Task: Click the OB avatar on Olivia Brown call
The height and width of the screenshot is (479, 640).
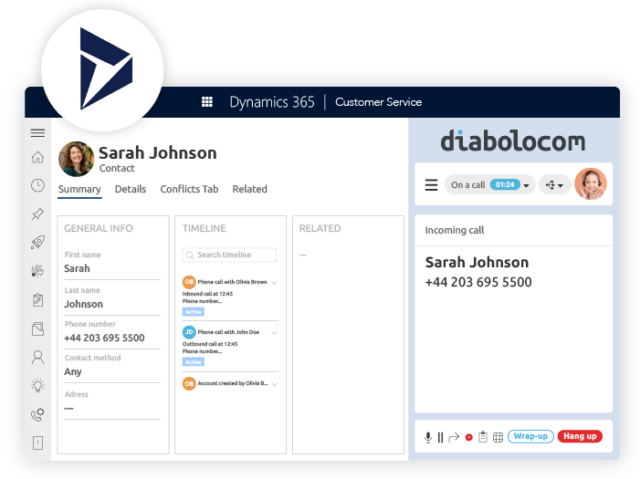Action: pyautogui.click(x=189, y=282)
